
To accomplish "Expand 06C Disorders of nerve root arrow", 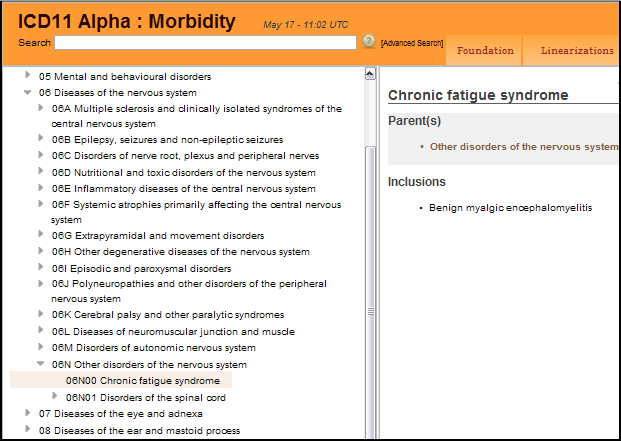I will click(x=41, y=154).
